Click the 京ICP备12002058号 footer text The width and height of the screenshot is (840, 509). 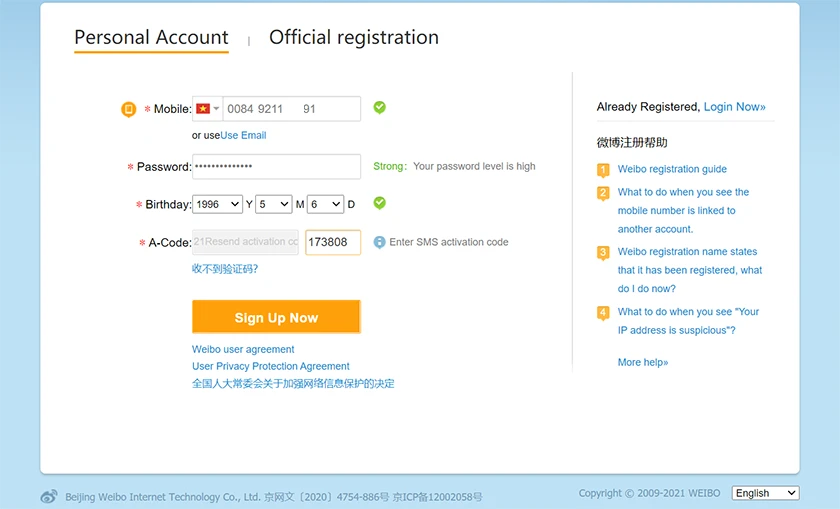tap(437, 497)
